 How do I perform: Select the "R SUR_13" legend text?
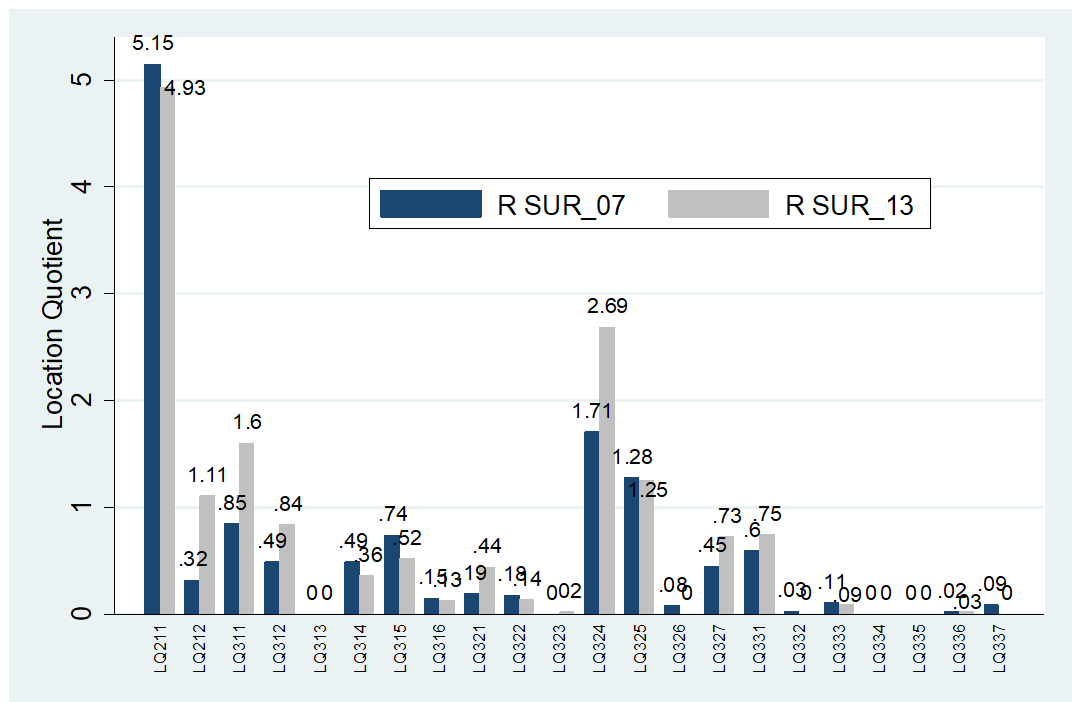point(848,206)
